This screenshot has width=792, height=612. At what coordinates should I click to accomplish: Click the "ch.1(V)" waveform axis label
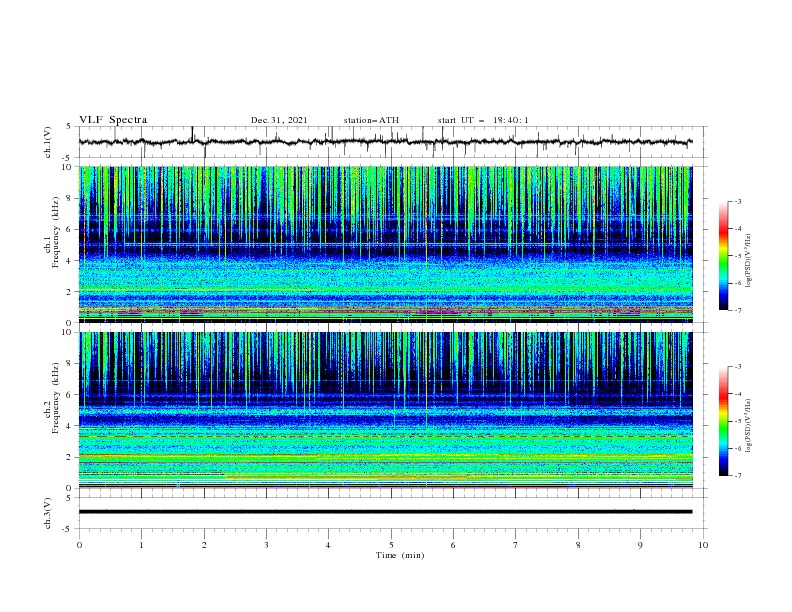[x=48, y=142]
